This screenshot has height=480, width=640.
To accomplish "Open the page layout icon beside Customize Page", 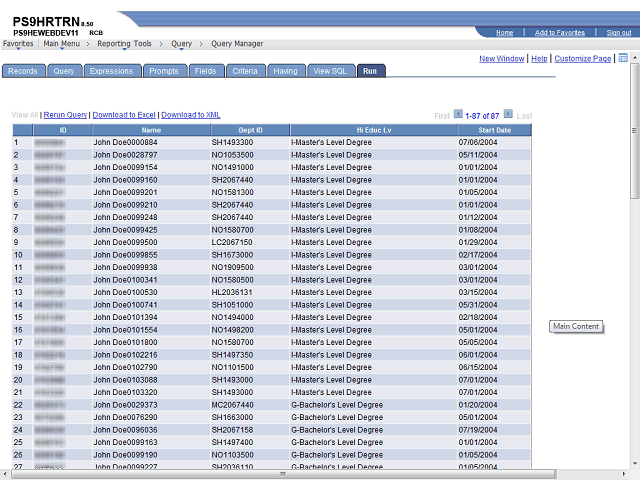I will point(623,58).
